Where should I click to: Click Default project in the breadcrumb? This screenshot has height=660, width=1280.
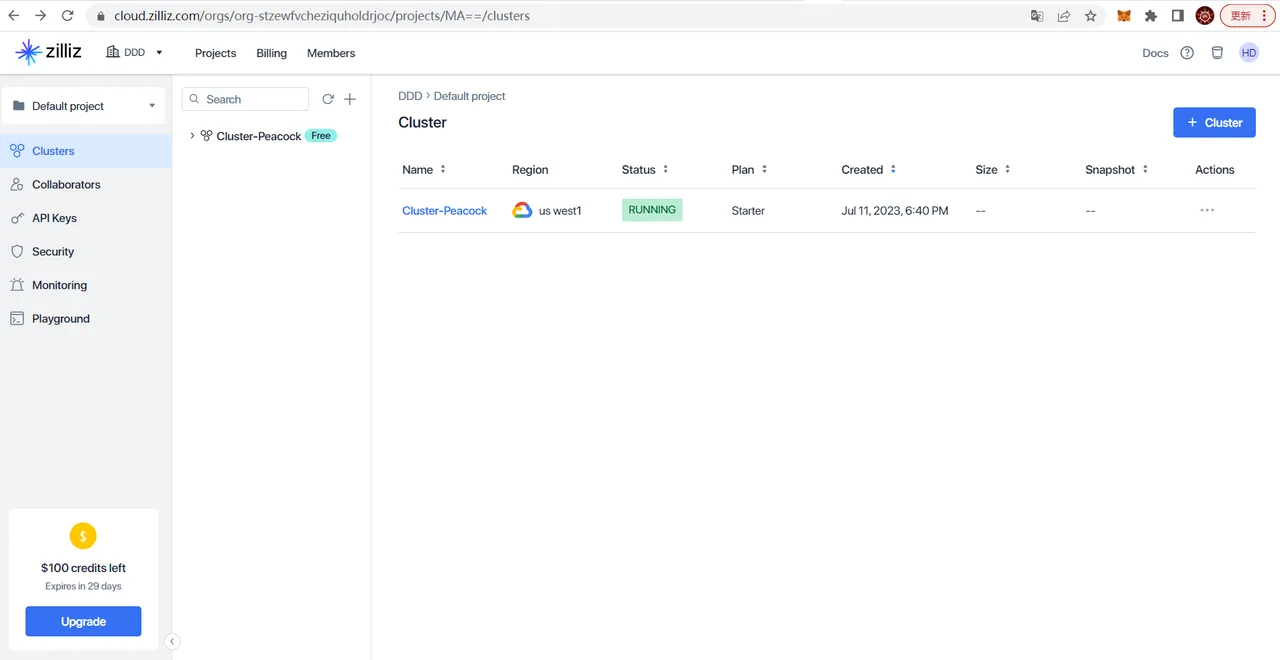(x=470, y=96)
